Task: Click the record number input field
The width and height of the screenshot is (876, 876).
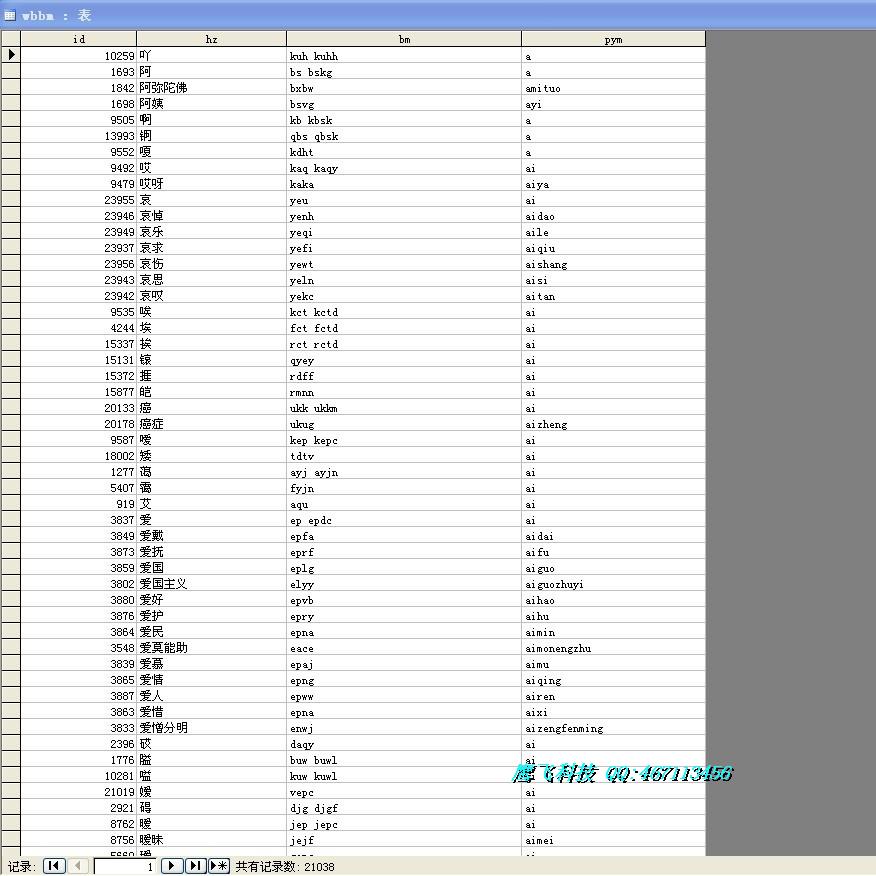Action: click(125, 867)
